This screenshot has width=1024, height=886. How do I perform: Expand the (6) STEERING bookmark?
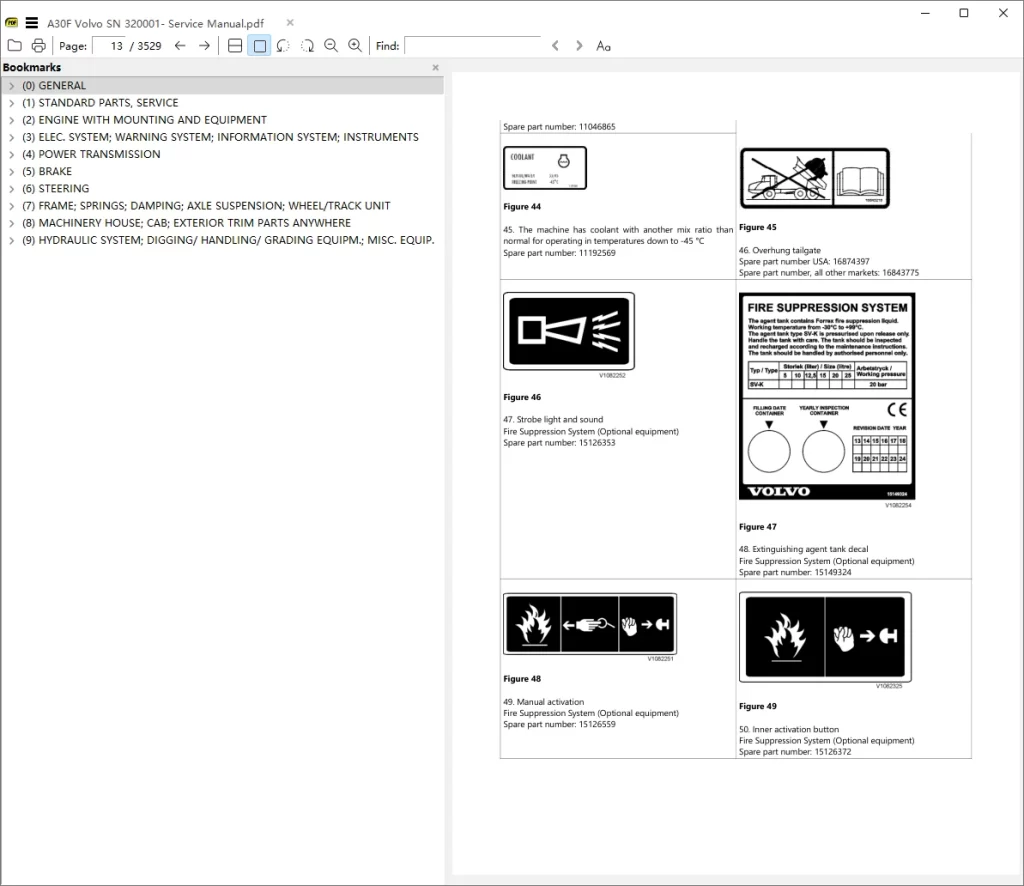[x=11, y=189]
